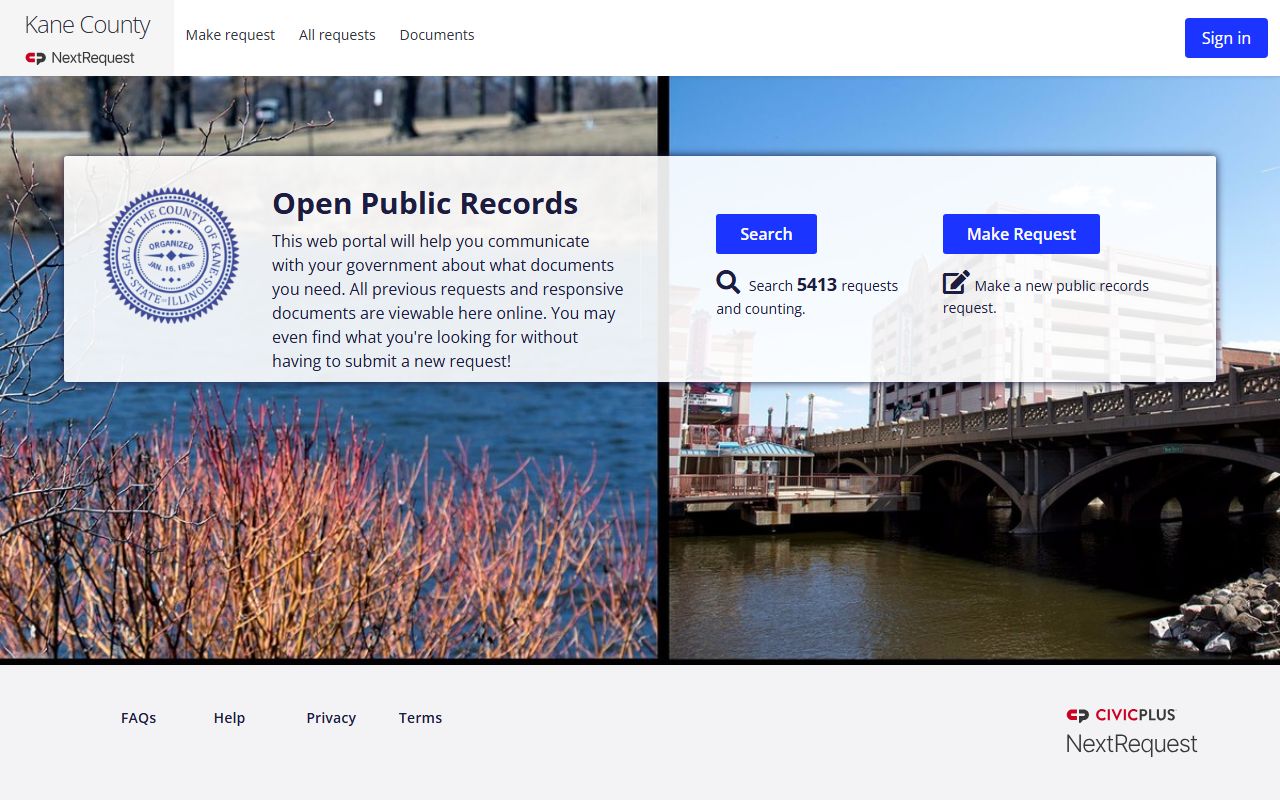Click the blue Make Request button
The height and width of the screenshot is (800, 1280).
1021,234
